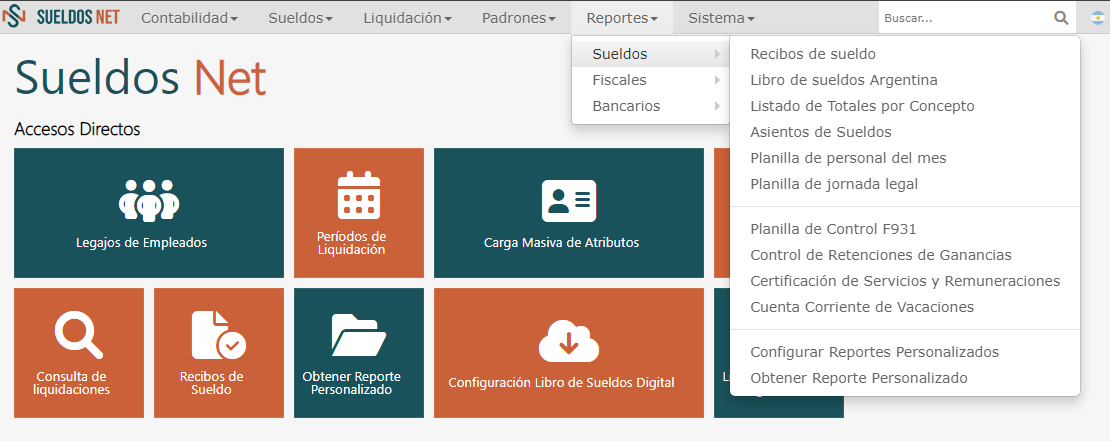Click the document check icon
The height and width of the screenshot is (441, 1110).
[x=219, y=335]
